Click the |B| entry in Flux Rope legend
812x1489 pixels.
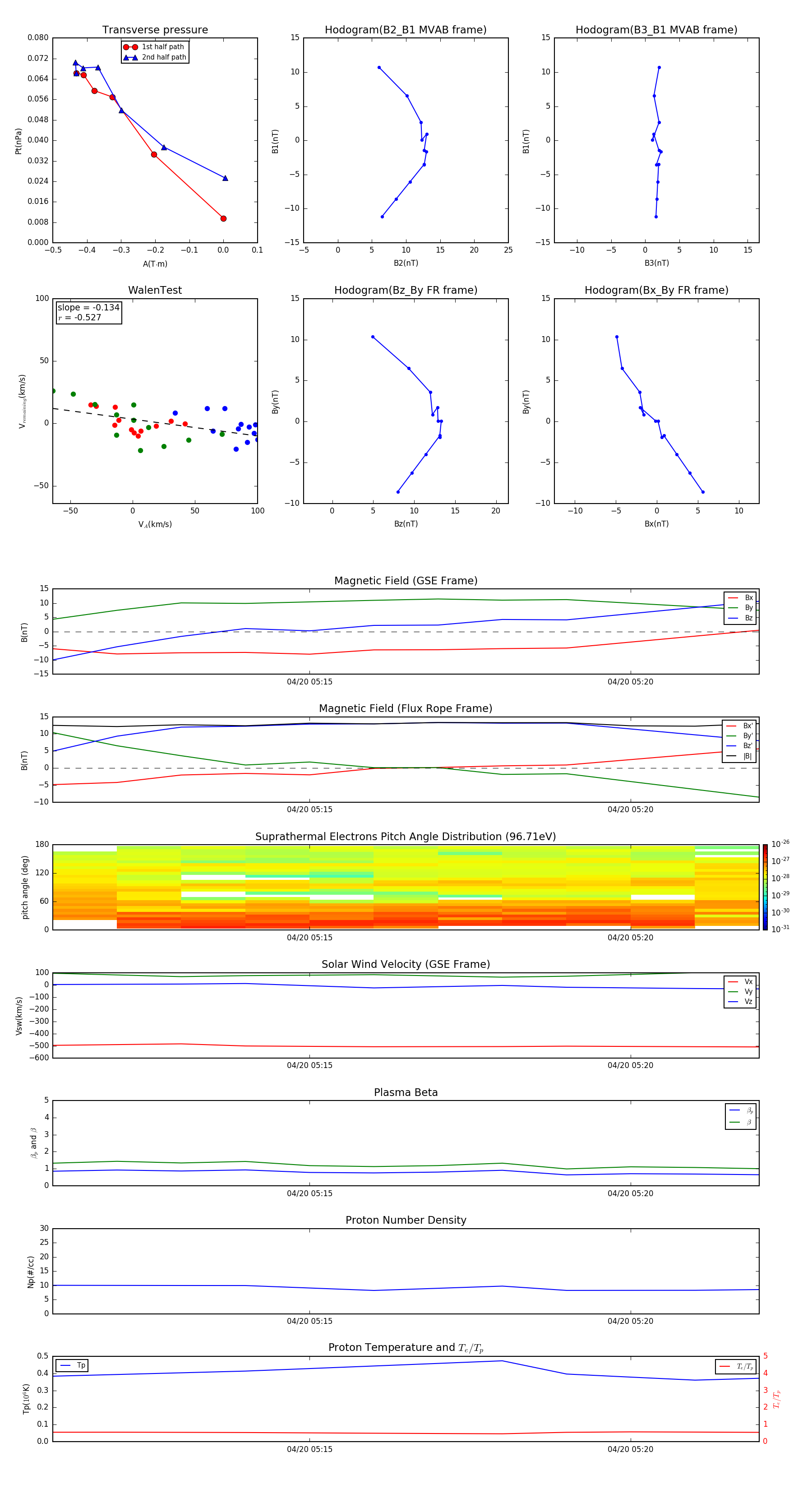point(740,756)
